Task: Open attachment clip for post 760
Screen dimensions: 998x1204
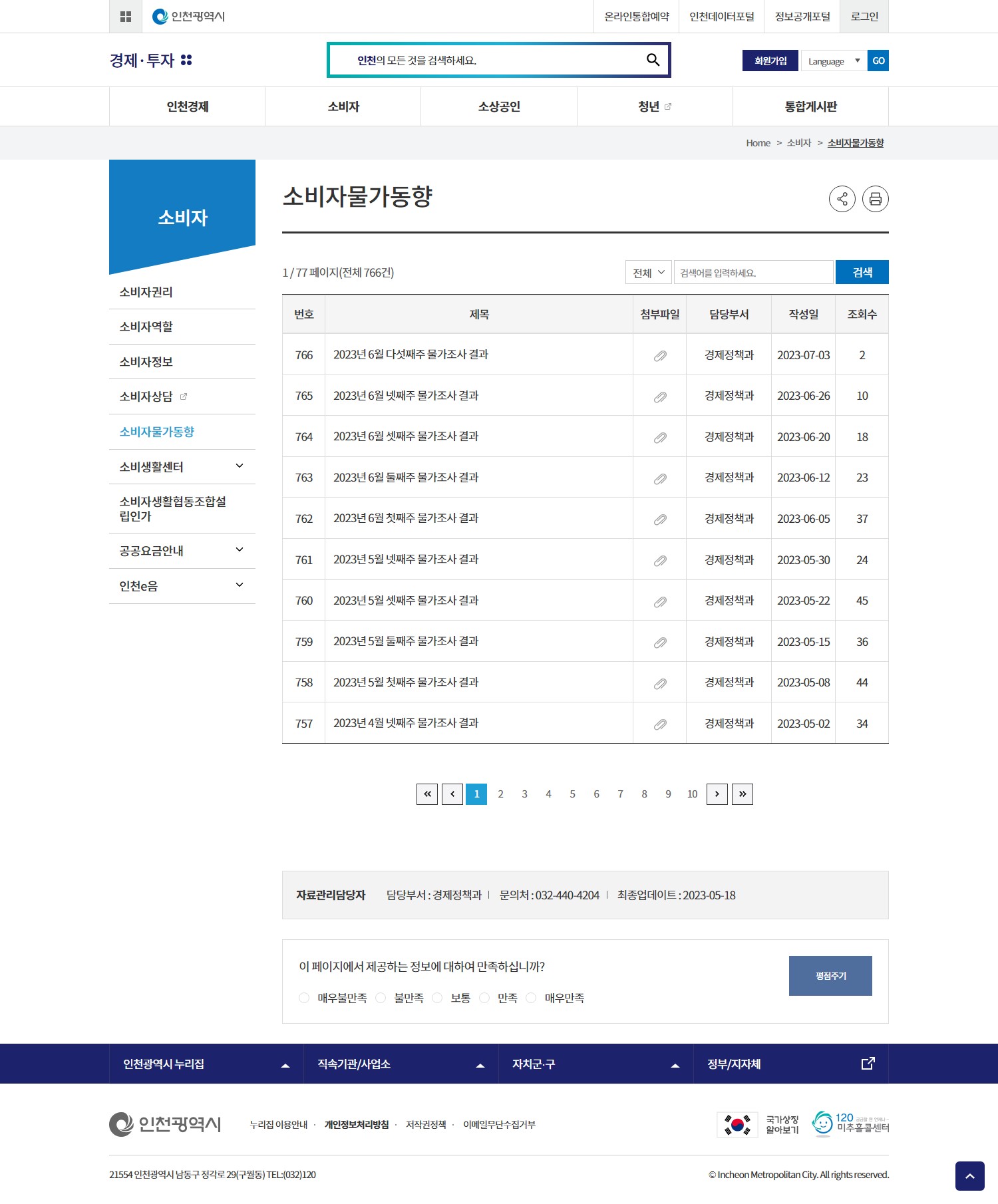Action: [x=660, y=602]
